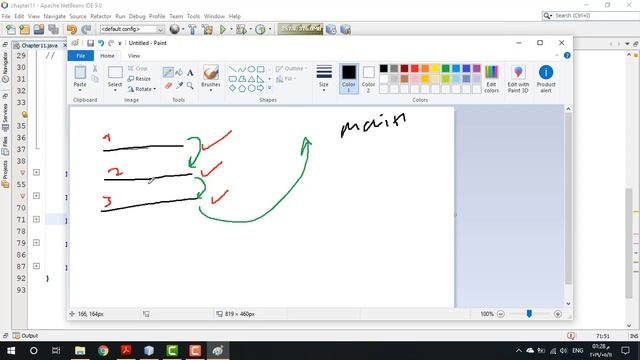Click the zoom in plus button in Paint

pos(558,314)
